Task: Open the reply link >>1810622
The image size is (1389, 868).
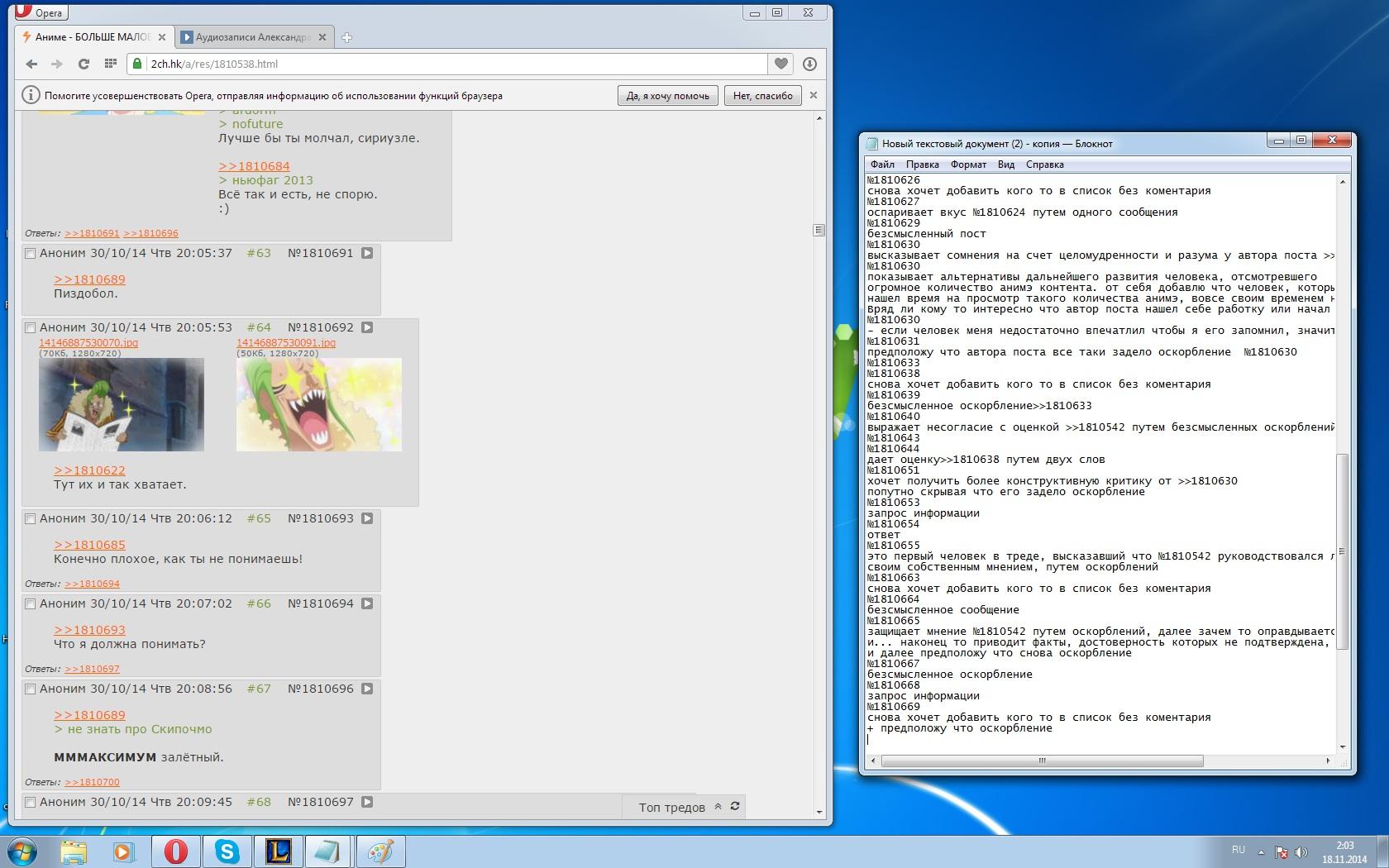Action: click(x=89, y=470)
